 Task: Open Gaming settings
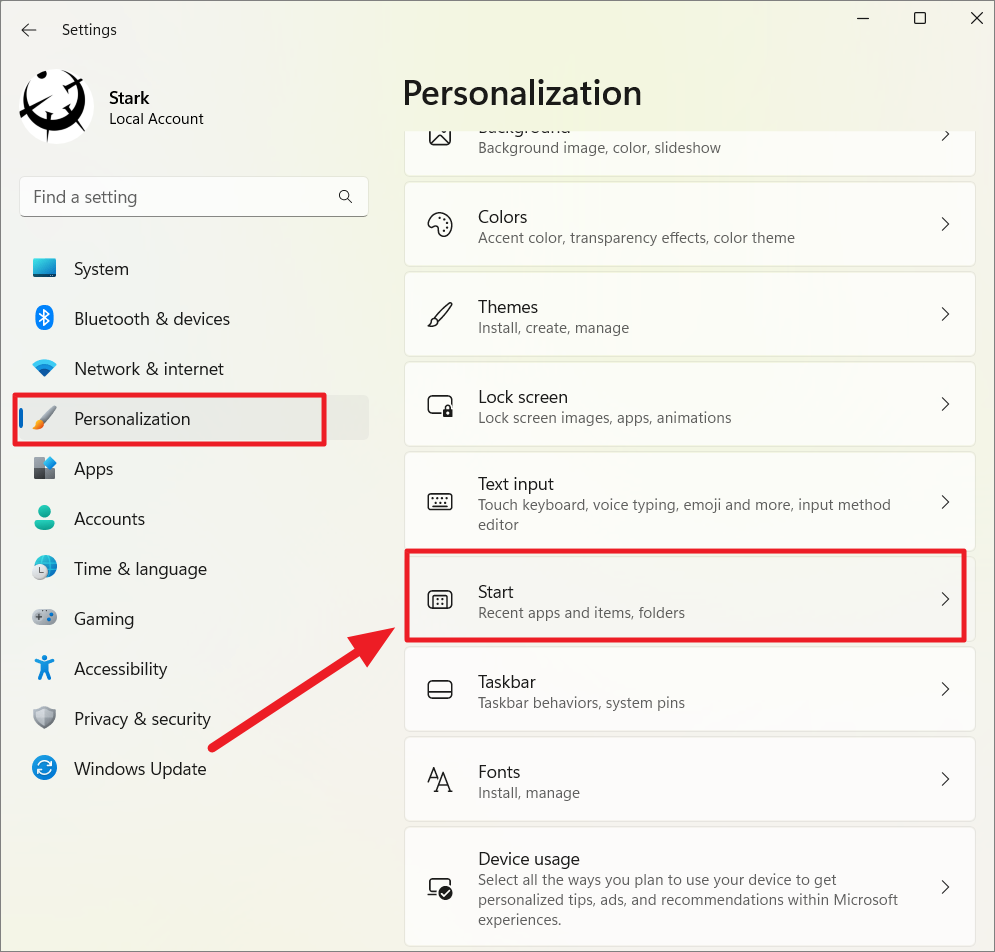[104, 619]
